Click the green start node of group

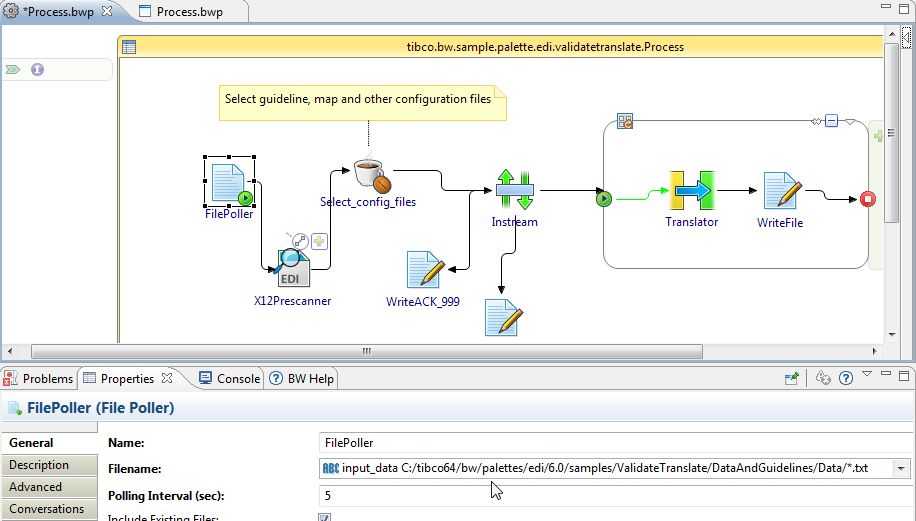604,199
